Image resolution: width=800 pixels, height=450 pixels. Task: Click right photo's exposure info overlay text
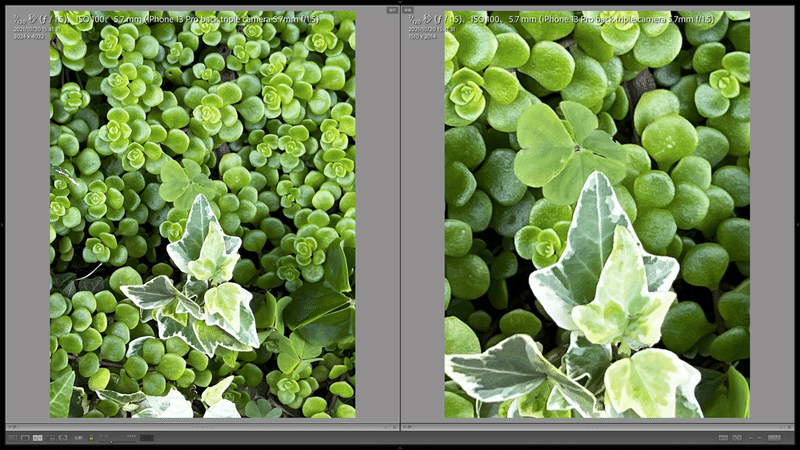click(561, 19)
